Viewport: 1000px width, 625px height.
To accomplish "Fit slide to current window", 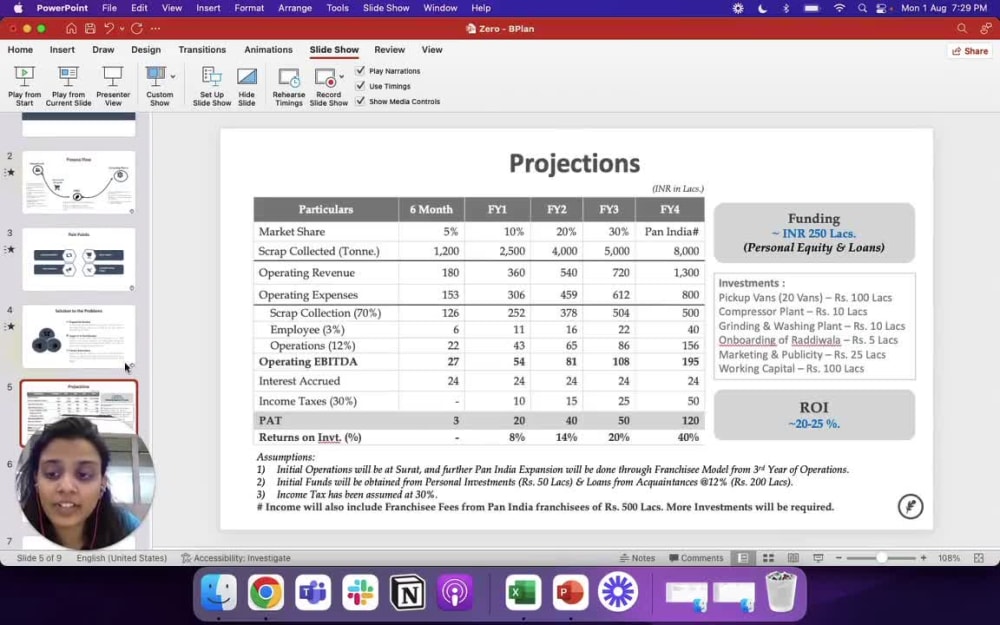I will pos(979,558).
